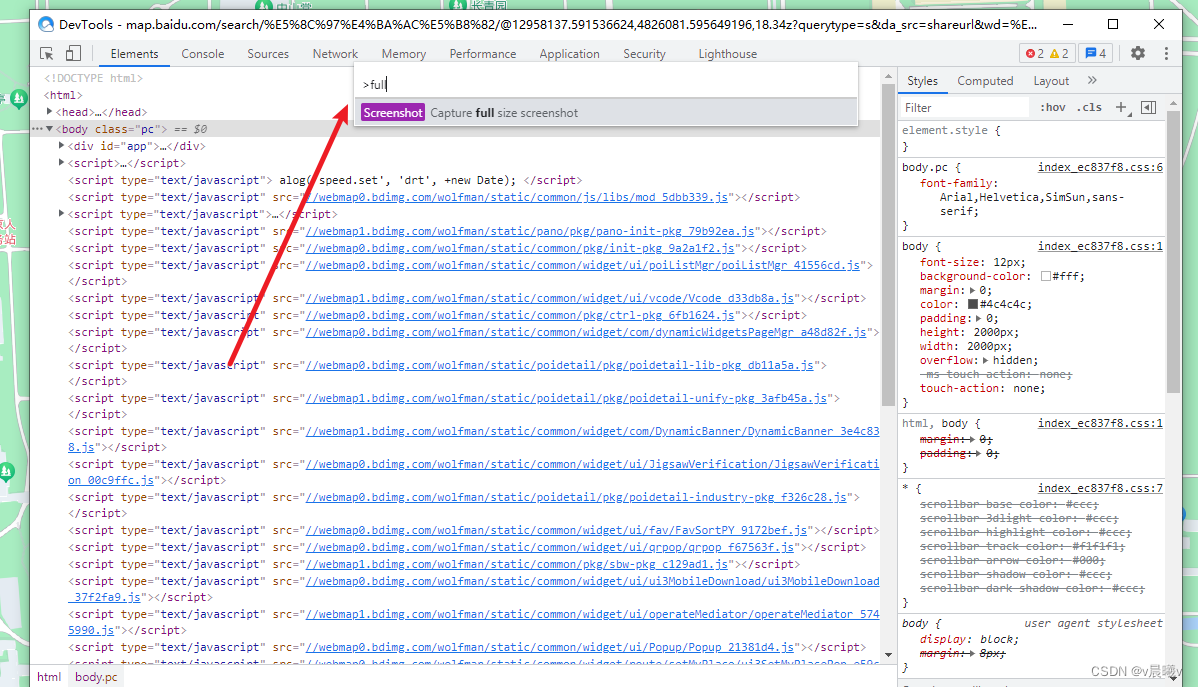Open DevTools settings gear

(x=1138, y=53)
